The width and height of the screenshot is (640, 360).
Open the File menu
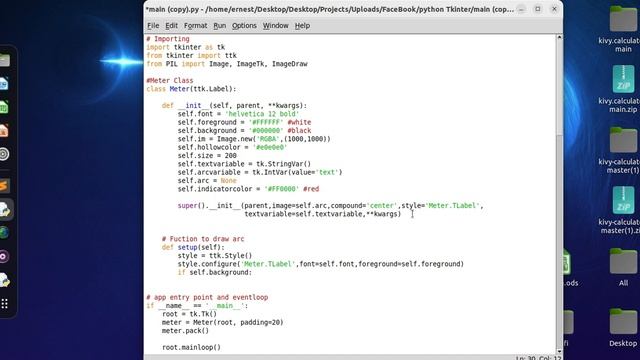(153, 26)
